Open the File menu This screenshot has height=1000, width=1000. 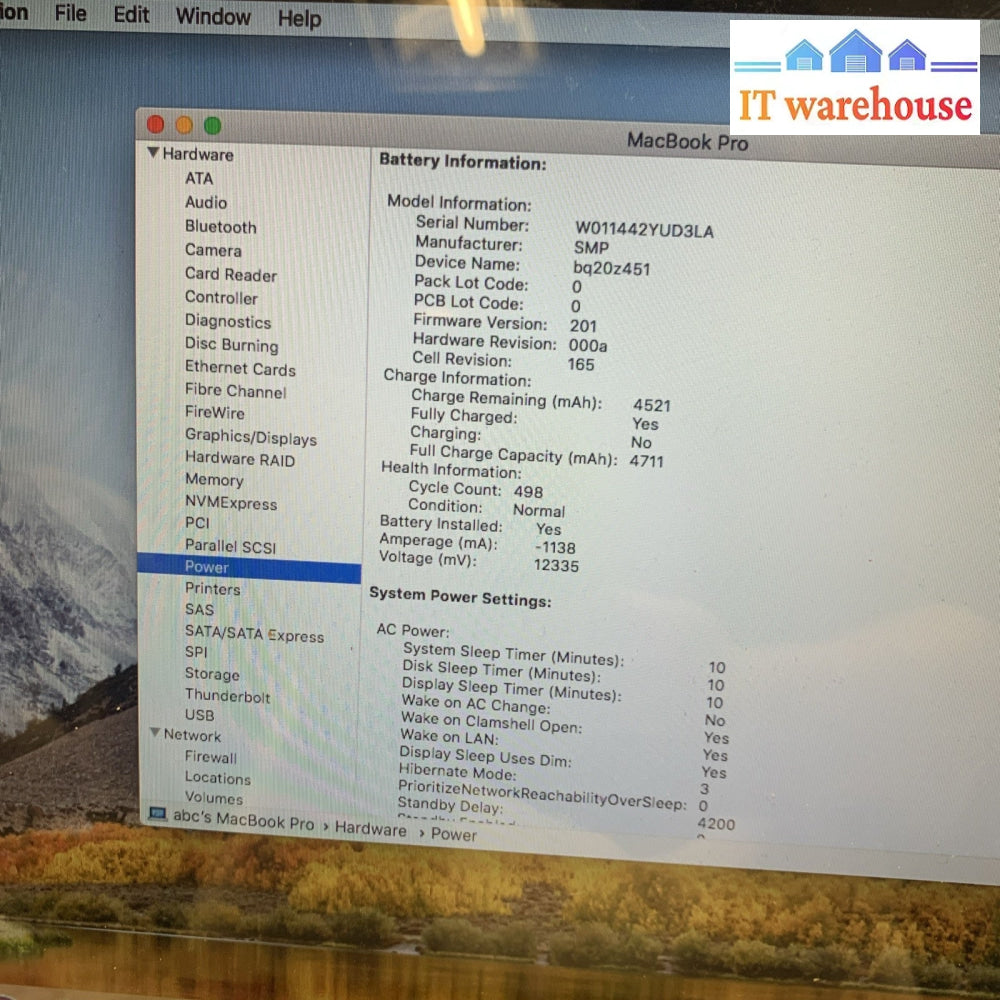pos(70,14)
